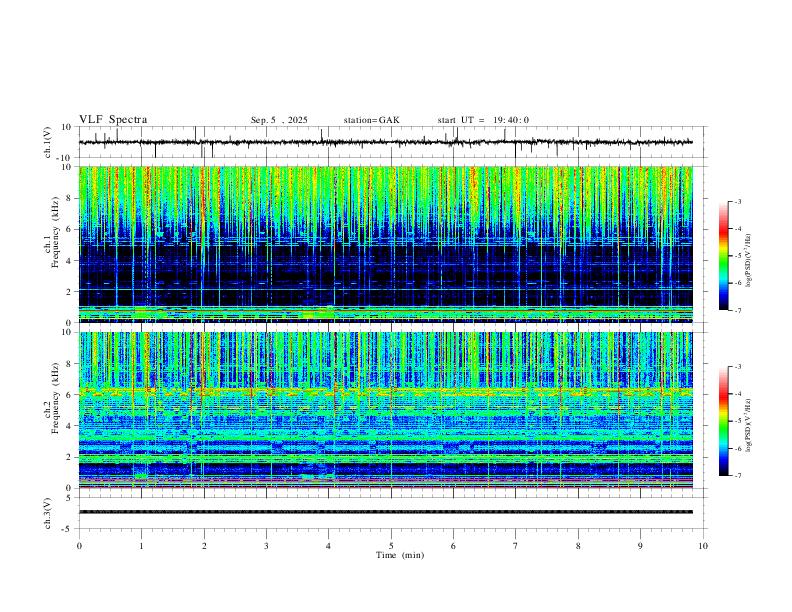Click the ch.3 black trace line
792x612 pixels.
(386, 512)
